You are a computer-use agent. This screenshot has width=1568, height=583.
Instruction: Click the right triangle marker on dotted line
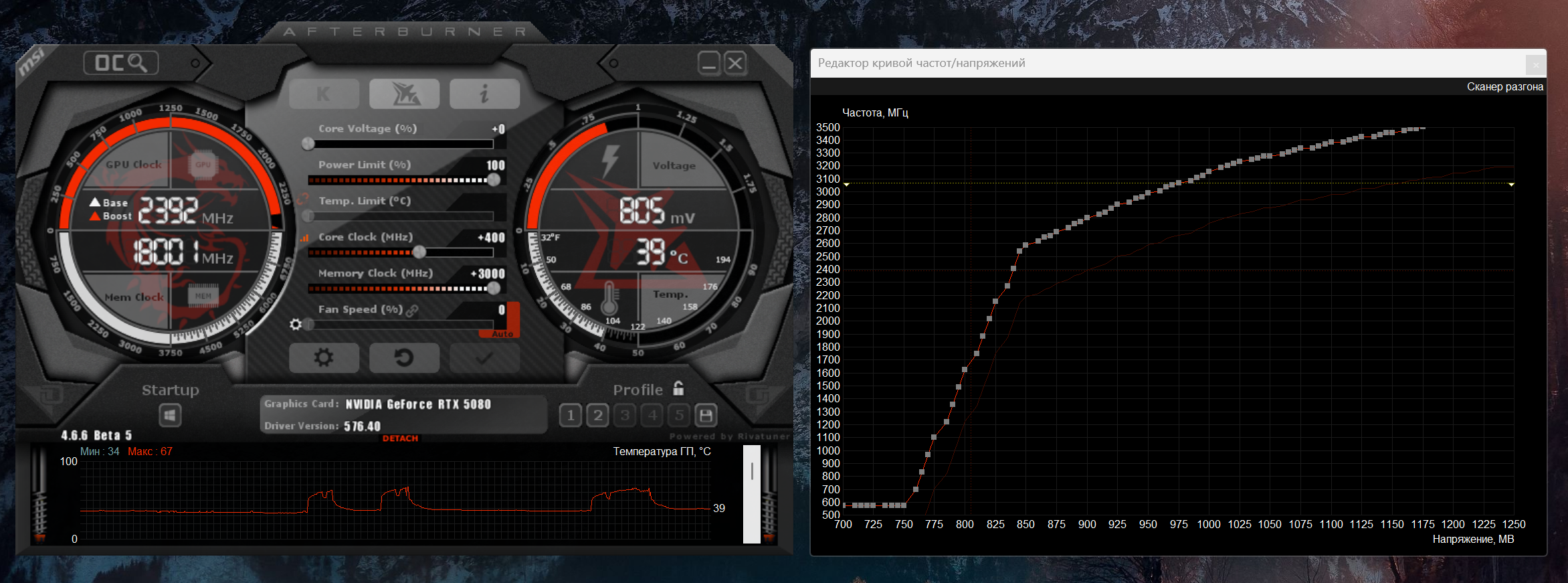[x=1511, y=184]
